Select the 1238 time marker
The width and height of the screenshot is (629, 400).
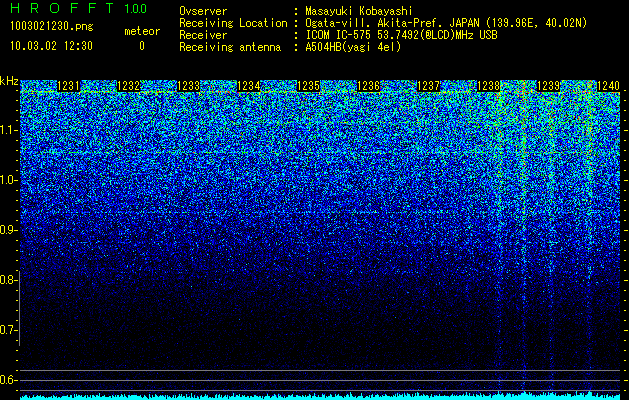pos(489,86)
